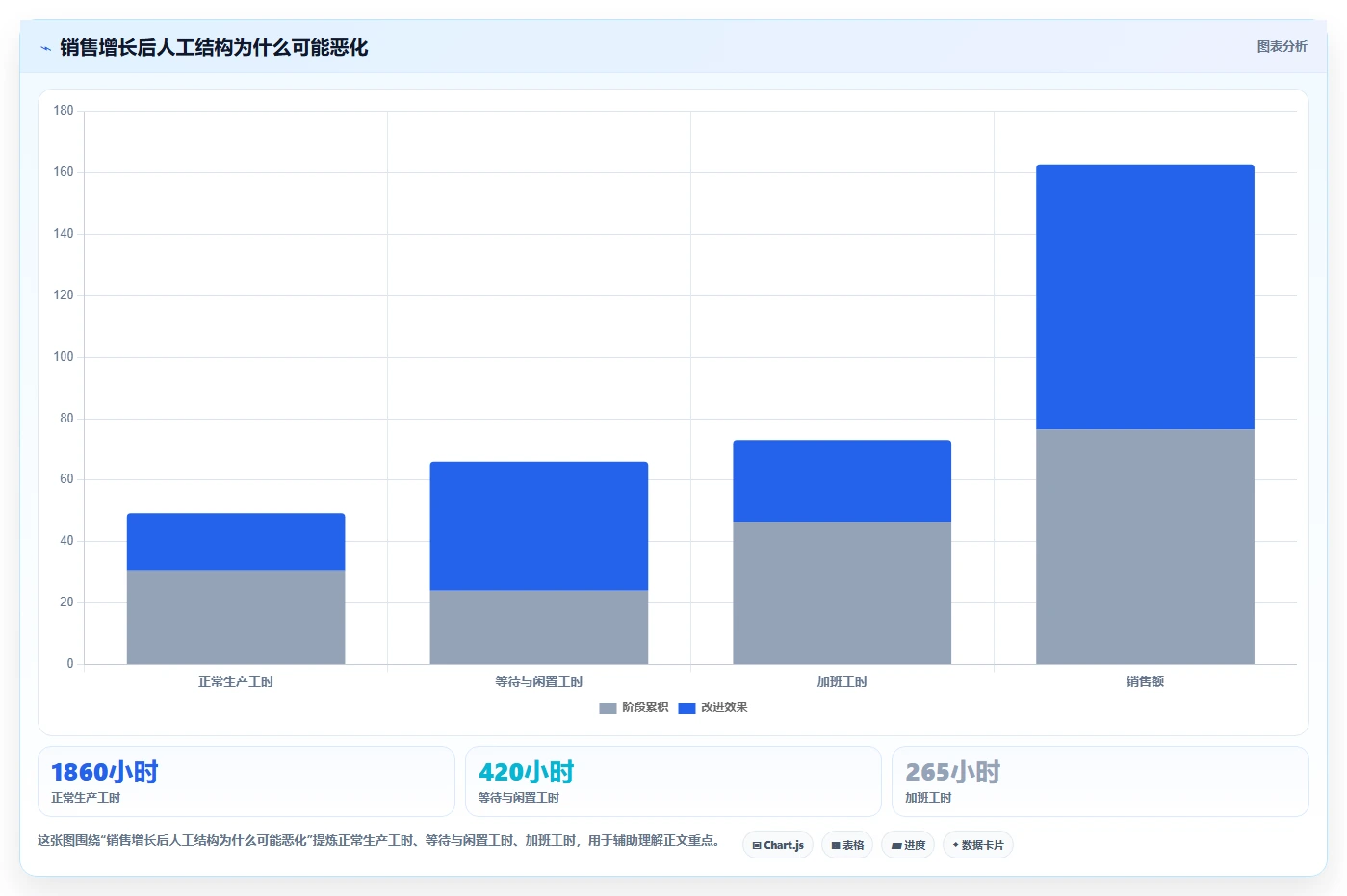Click the blue segment of 正常生产工时 bar
The image size is (1347, 896).
pos(236,542)
